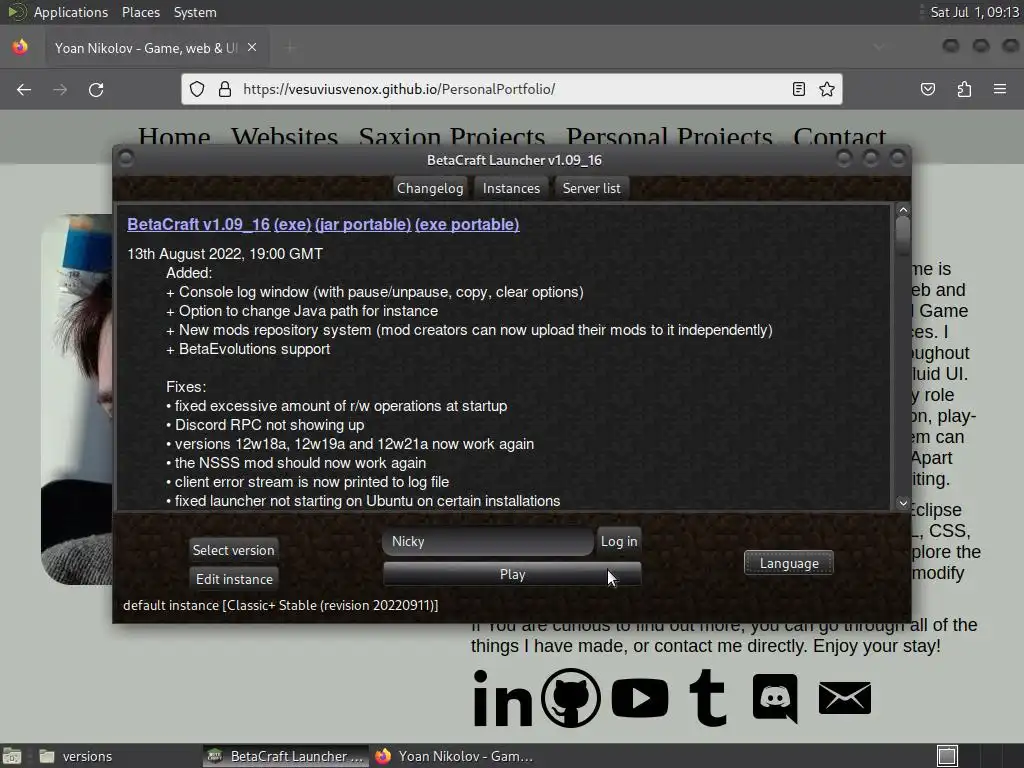
Task: Open Saxion Projects link in portfolio navigation
Action: click(x=452, y=138)
